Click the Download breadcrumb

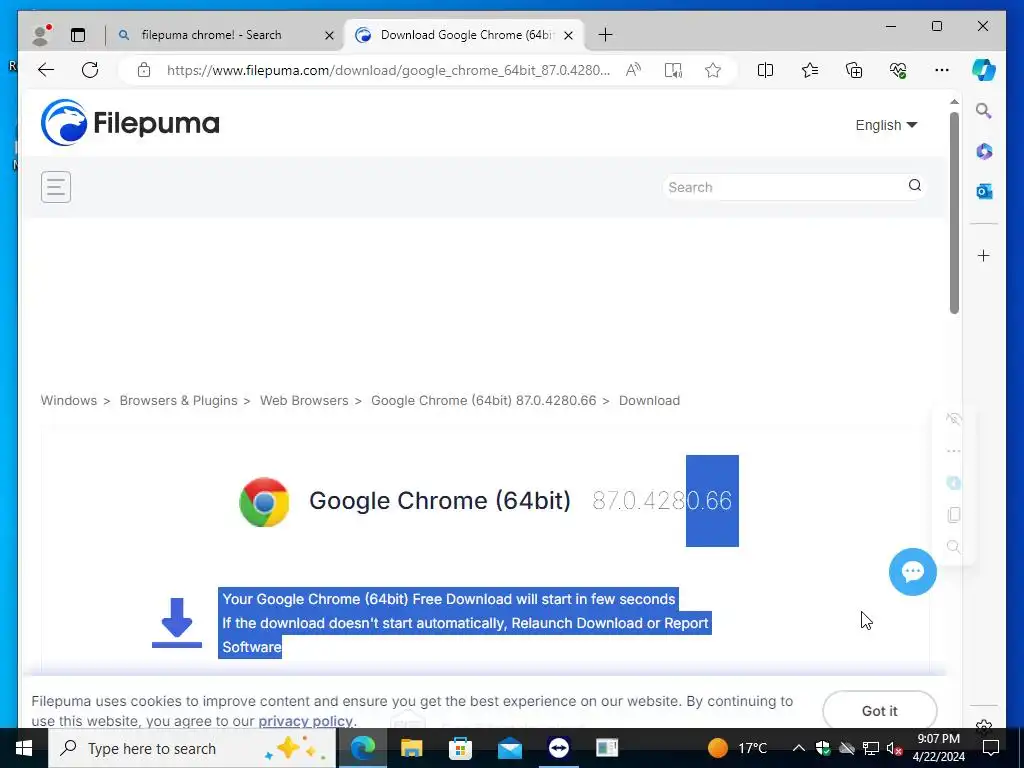(649, 400)
